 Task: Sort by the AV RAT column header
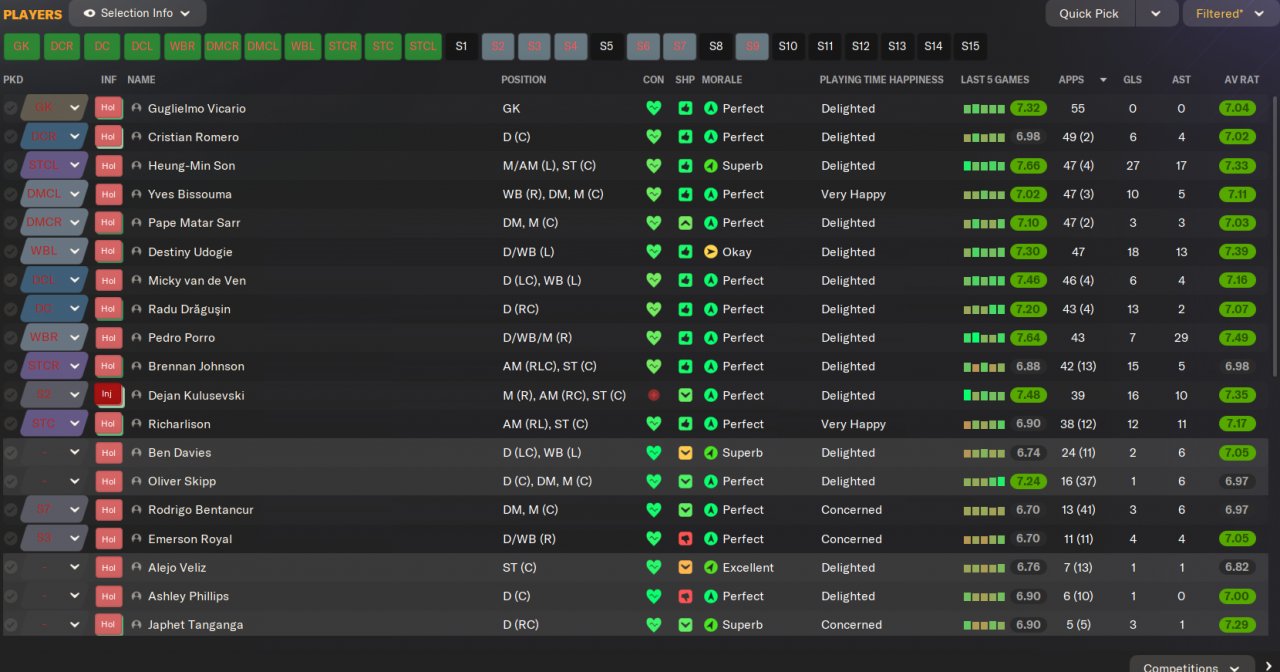coord(1241,79)
